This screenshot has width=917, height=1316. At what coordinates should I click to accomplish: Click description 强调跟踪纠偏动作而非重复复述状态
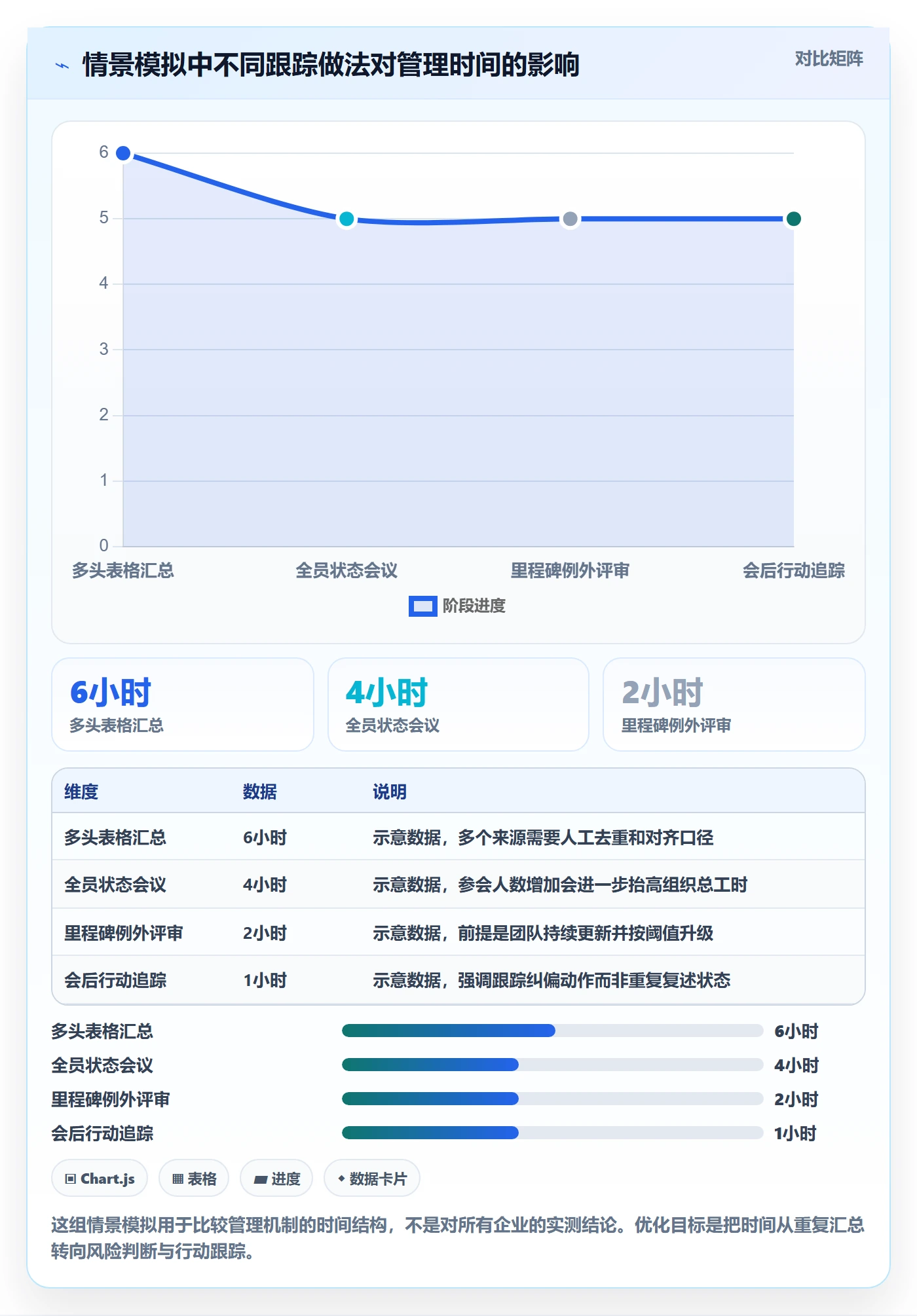pyautogui.click(x=594, y=981)
